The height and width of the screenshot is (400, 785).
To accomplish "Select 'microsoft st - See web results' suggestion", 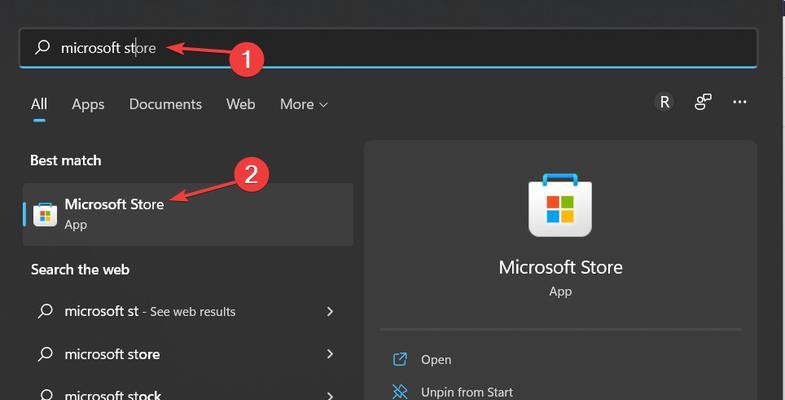I will coord(188,311).
